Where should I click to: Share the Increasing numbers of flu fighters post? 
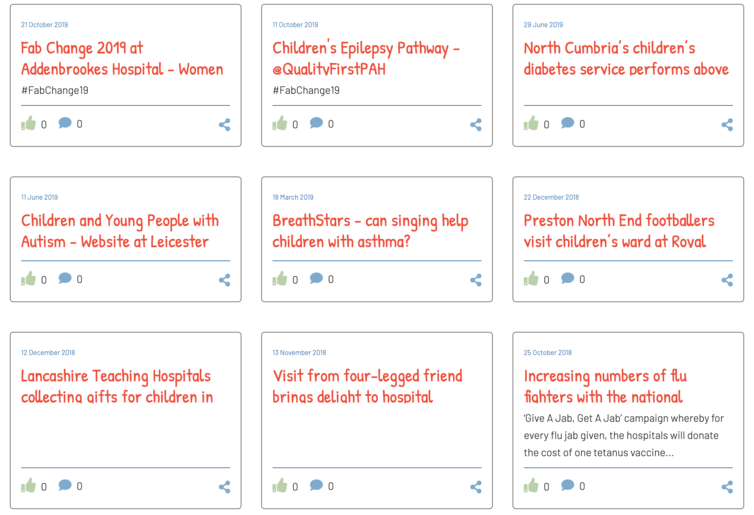tap(727, 487)
